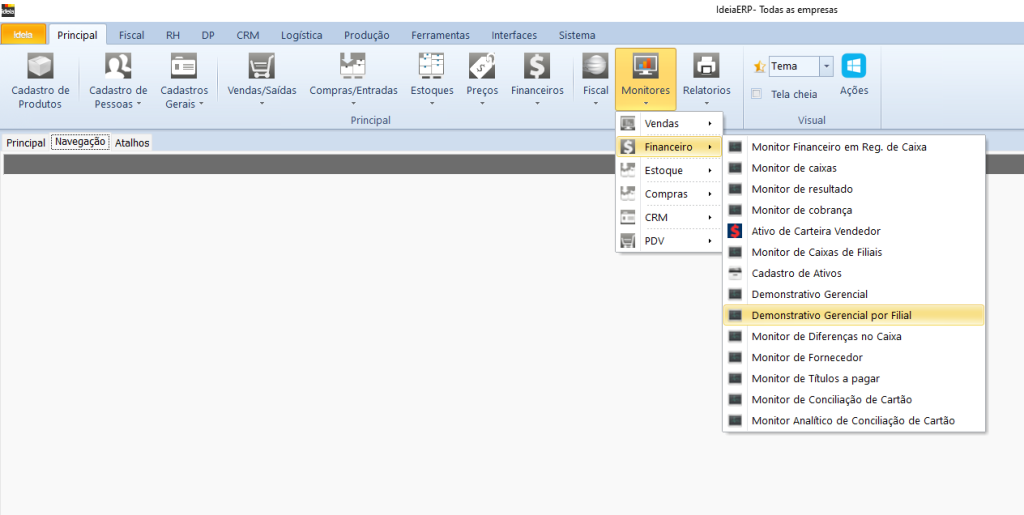The image size is (1024, 515).
Task: Open the Relatorios printer icon
Action: 706,68
